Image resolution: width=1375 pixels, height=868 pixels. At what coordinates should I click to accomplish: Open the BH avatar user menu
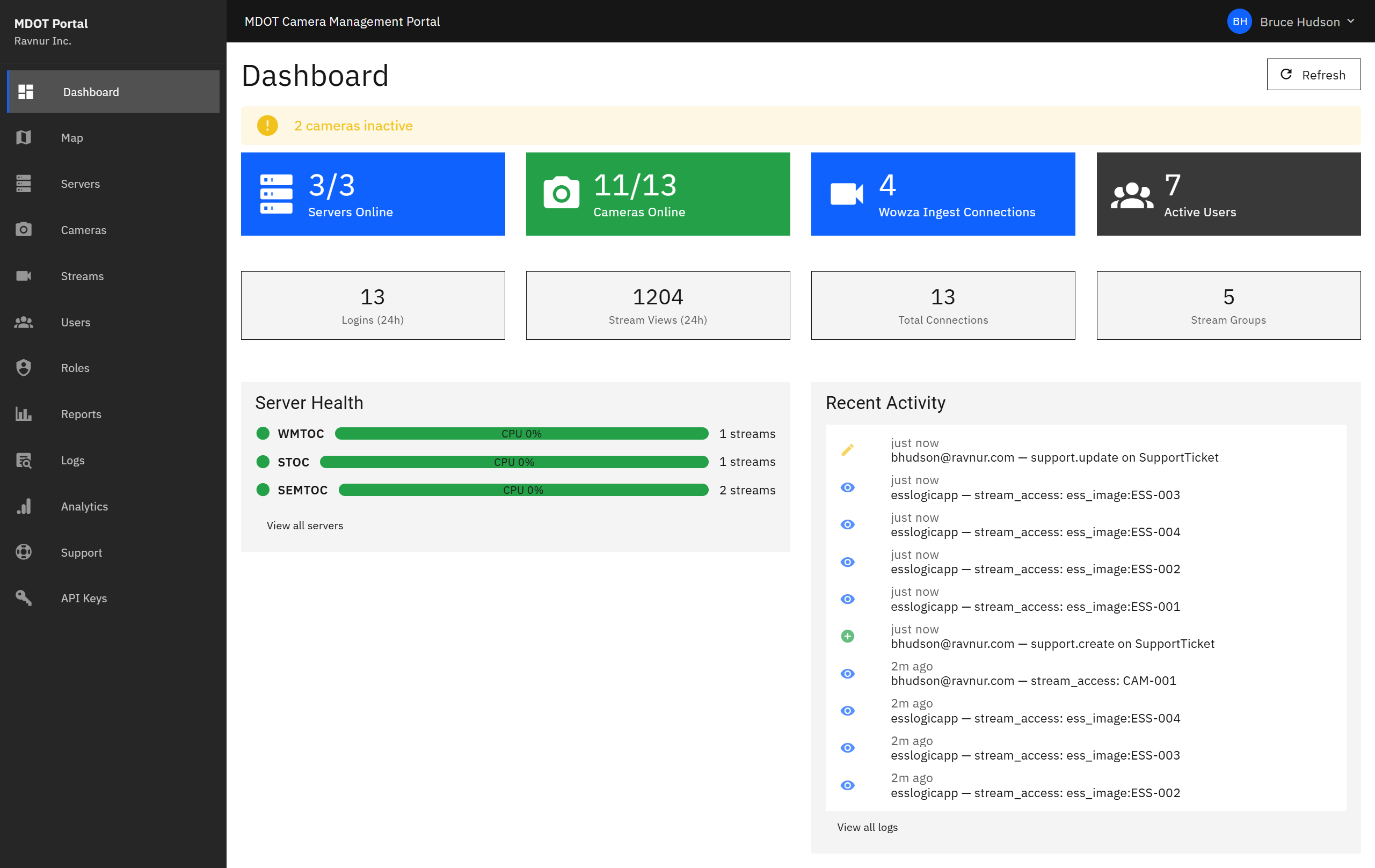pyautogui.click(x=1239, y=21)
